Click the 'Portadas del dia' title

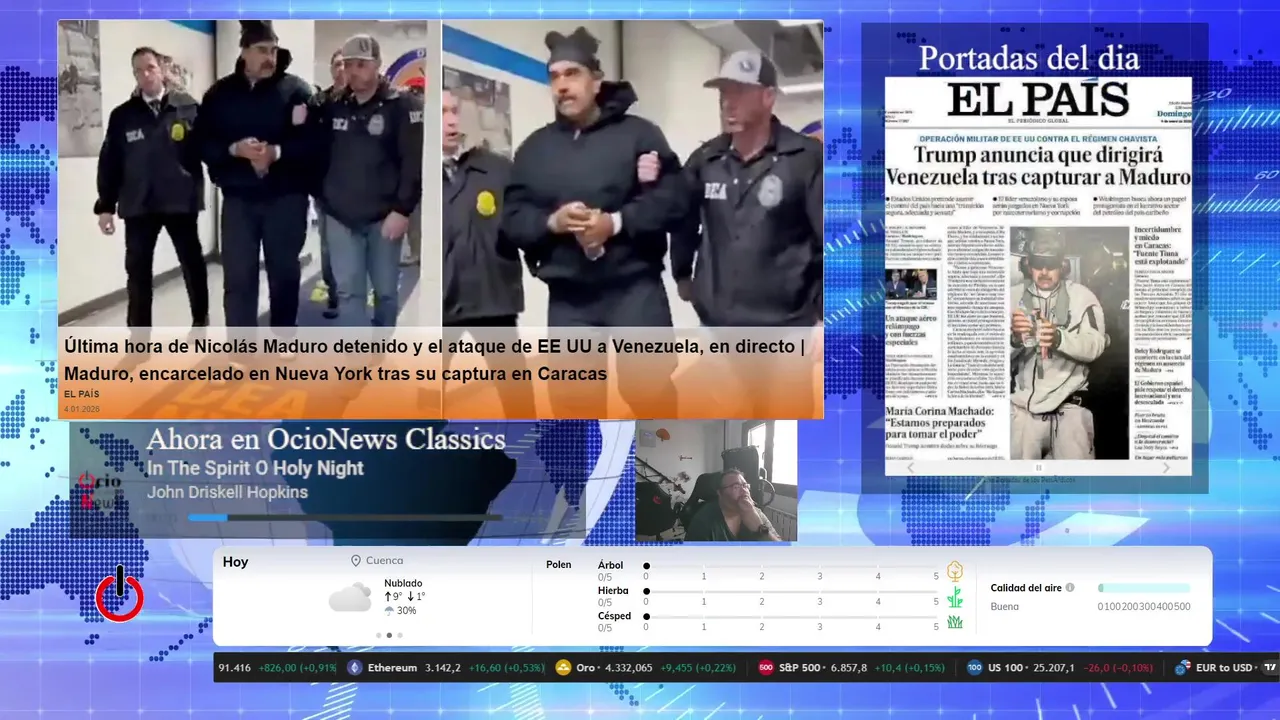click(1029, 58)
